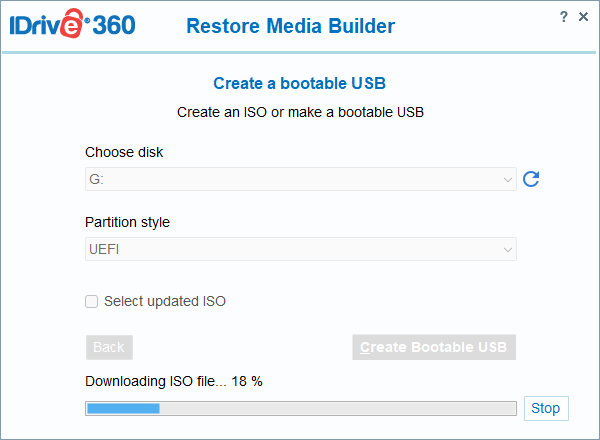Image resolution: width=600 pixels, height=440 pixels.
Task: Click the Choose disk label
Action: tap(124, 152)
